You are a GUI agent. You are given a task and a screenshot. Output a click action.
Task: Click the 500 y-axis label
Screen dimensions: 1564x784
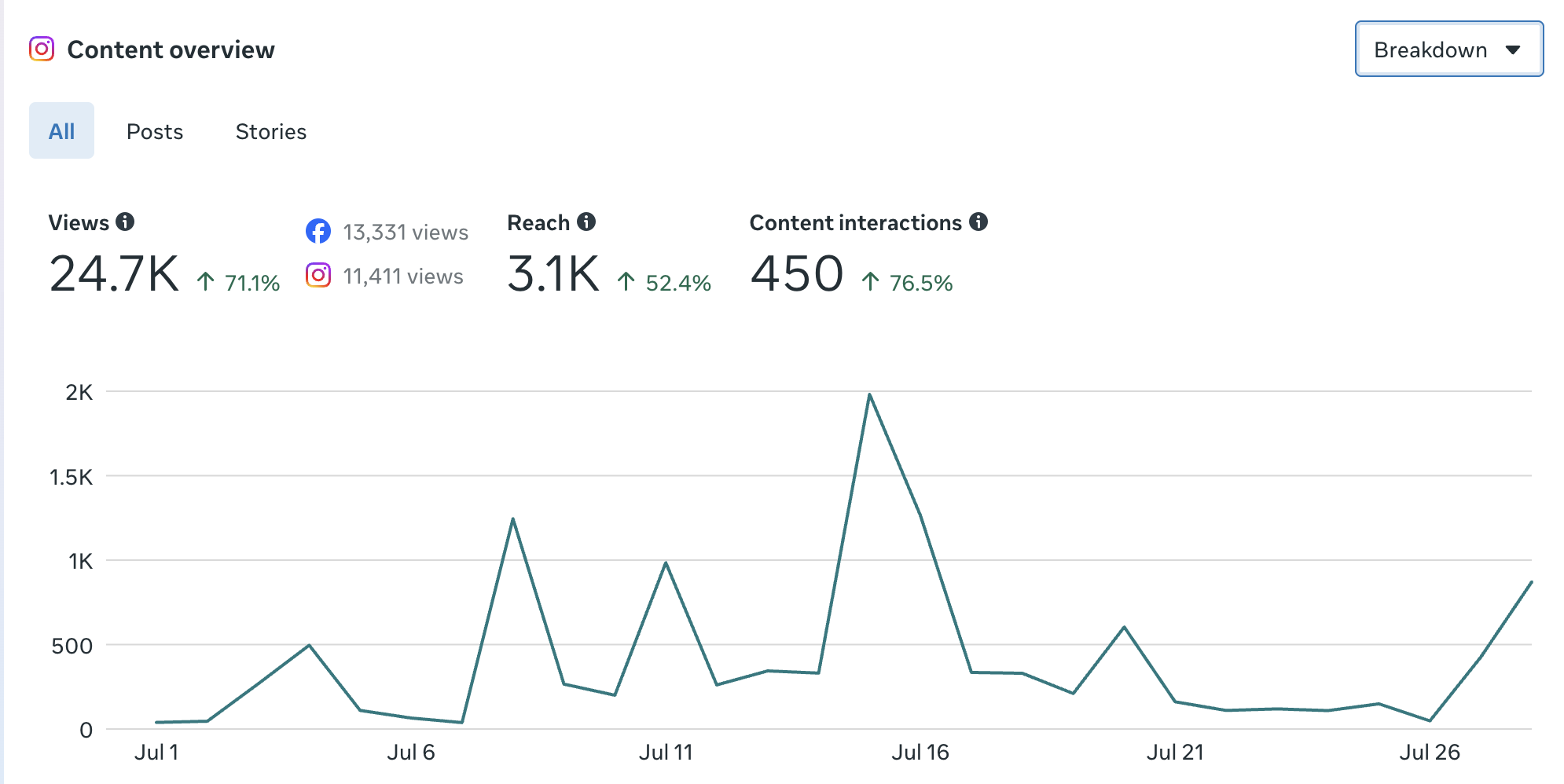coord(72,646)
